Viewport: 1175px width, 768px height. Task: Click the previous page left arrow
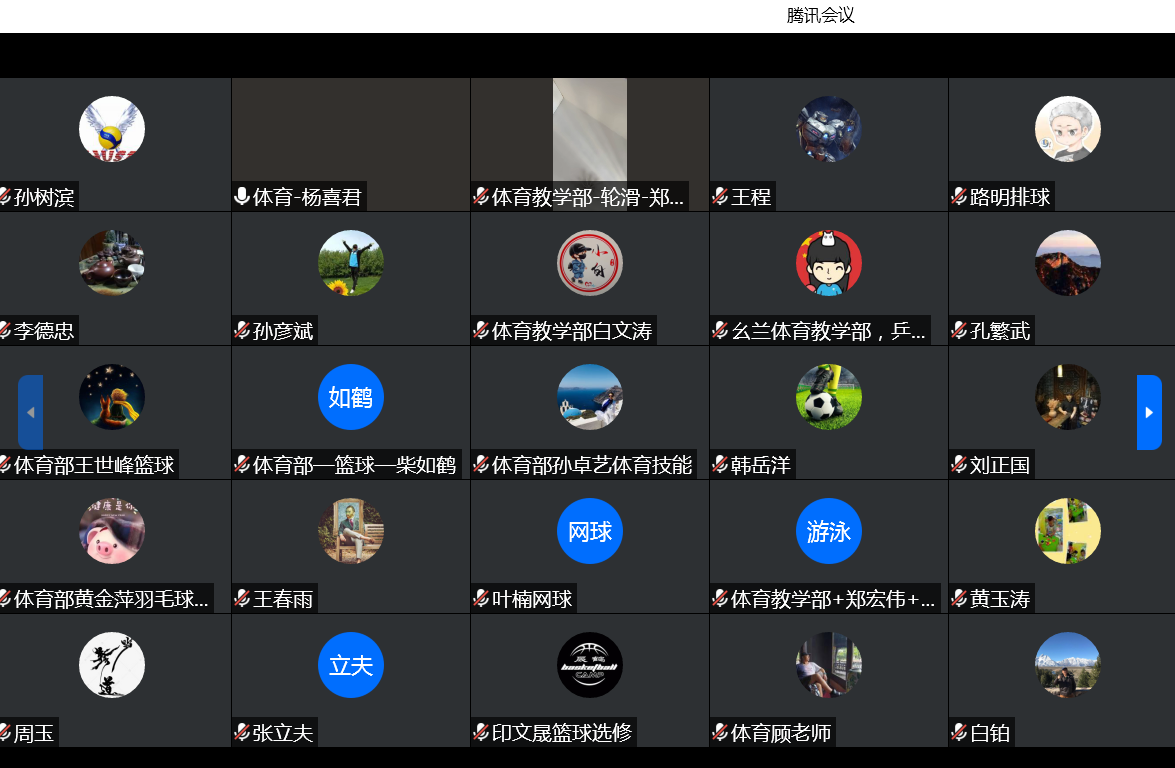[30, 412]
